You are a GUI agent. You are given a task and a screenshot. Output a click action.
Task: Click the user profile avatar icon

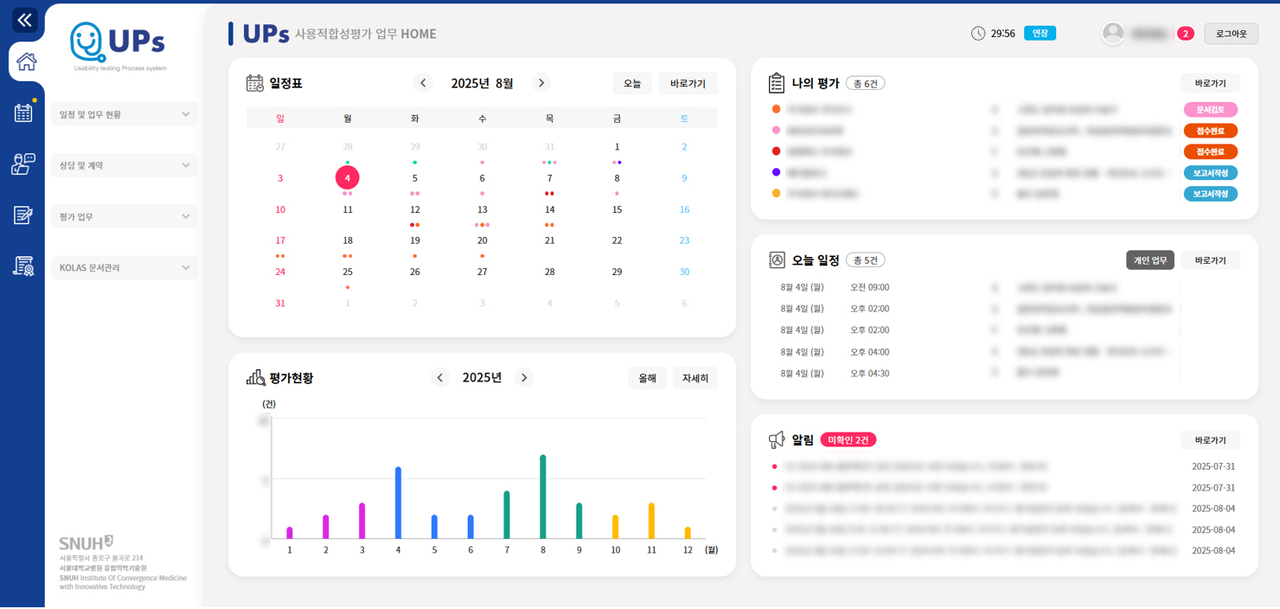pos(1113,33)
